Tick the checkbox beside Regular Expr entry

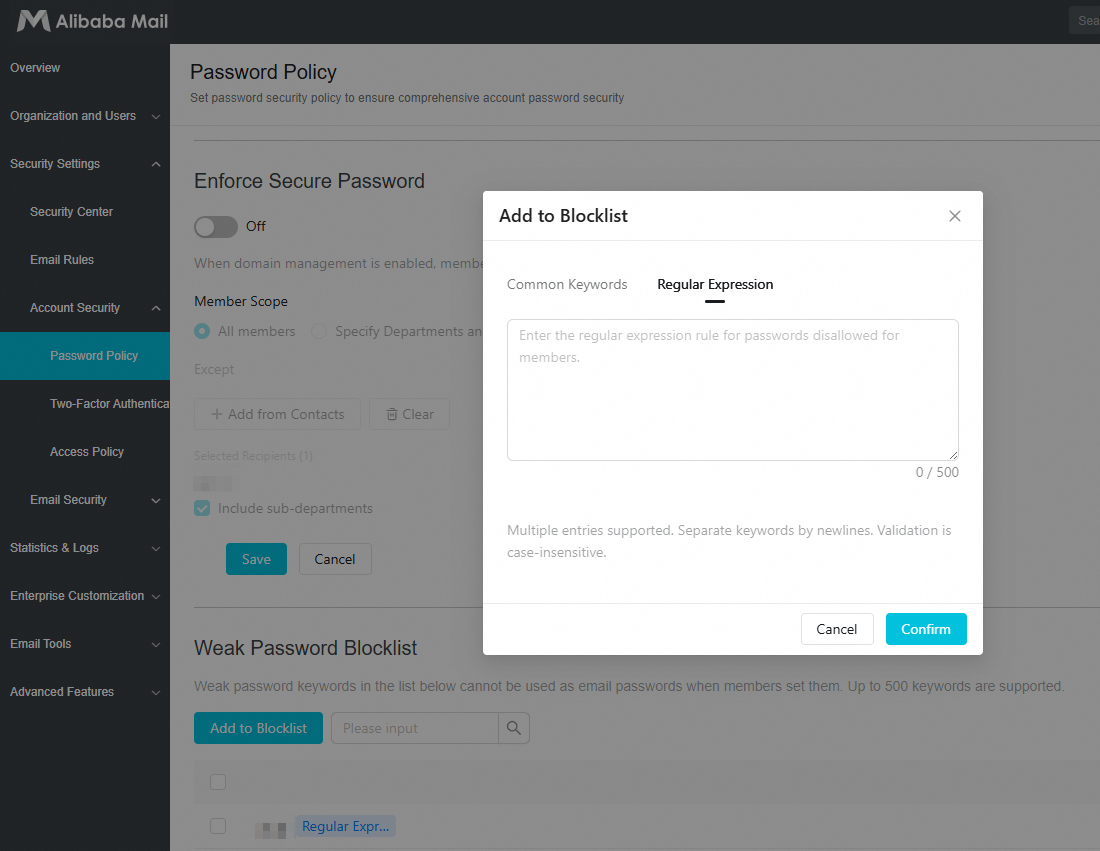(x=218, y=826)
